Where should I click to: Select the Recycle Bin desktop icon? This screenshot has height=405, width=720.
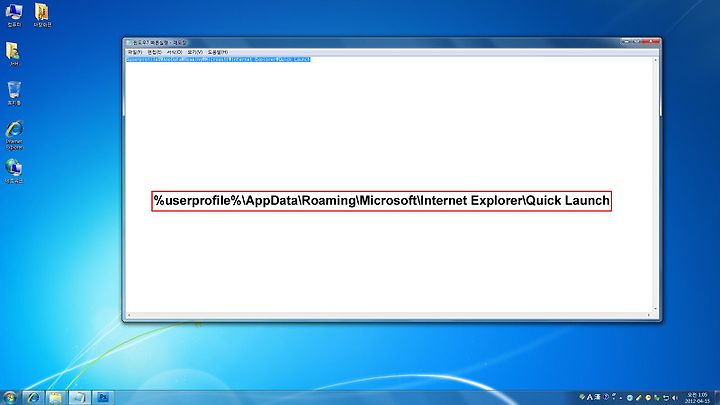[x=14, y=93]
